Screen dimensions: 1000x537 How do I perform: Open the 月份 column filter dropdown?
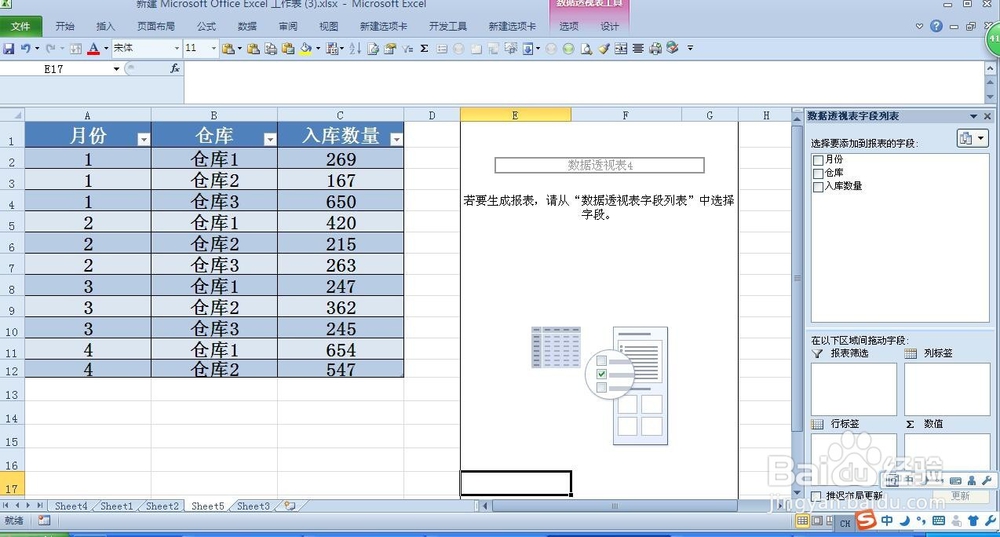(x=143, y=140)
